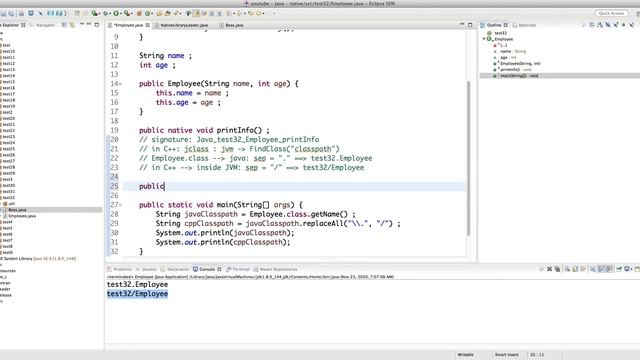Viewport: 640px width, 360px height.
Task: Toggle Sort in the Outline toolbar
Action: pyautogui.click(x=599, y=25)
